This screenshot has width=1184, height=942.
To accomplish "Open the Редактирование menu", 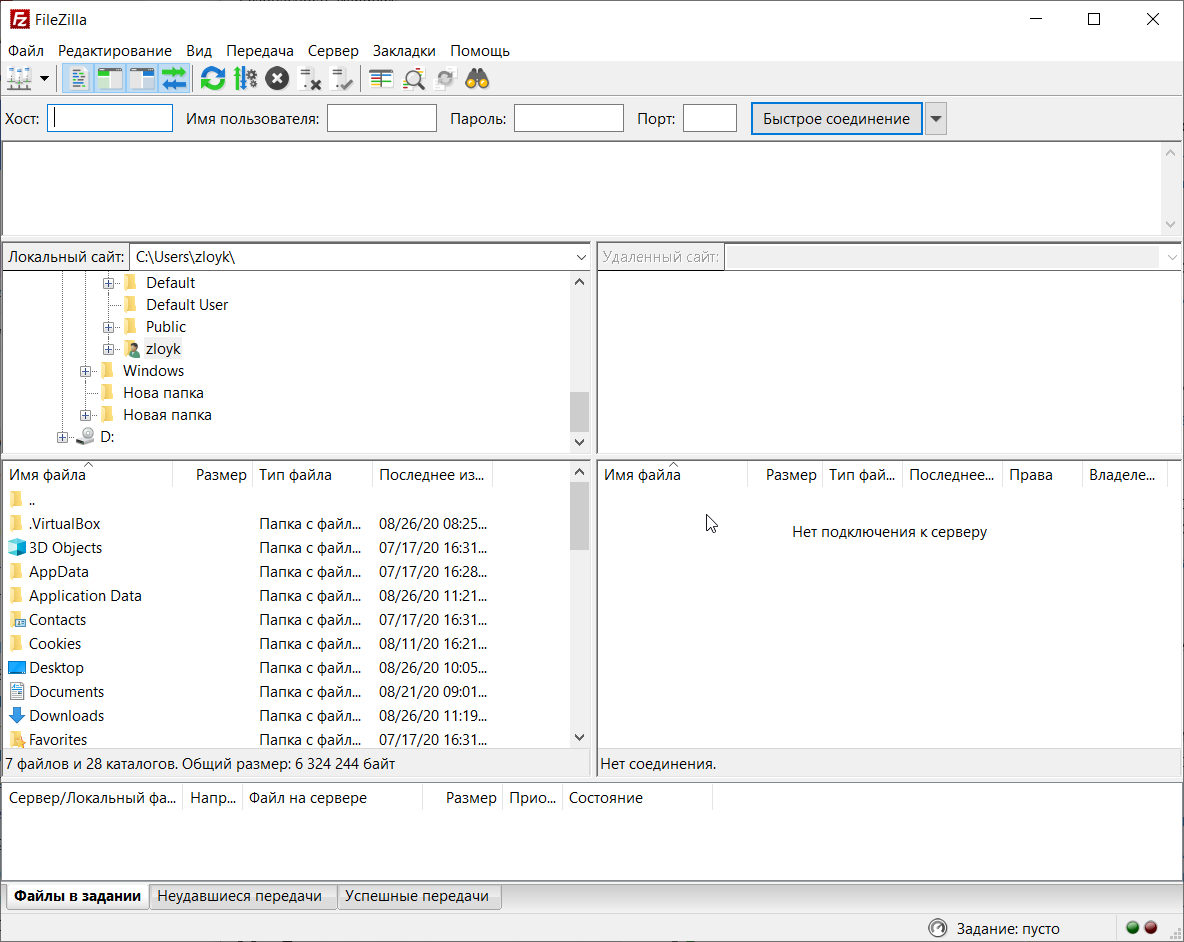I will (115, 51).
